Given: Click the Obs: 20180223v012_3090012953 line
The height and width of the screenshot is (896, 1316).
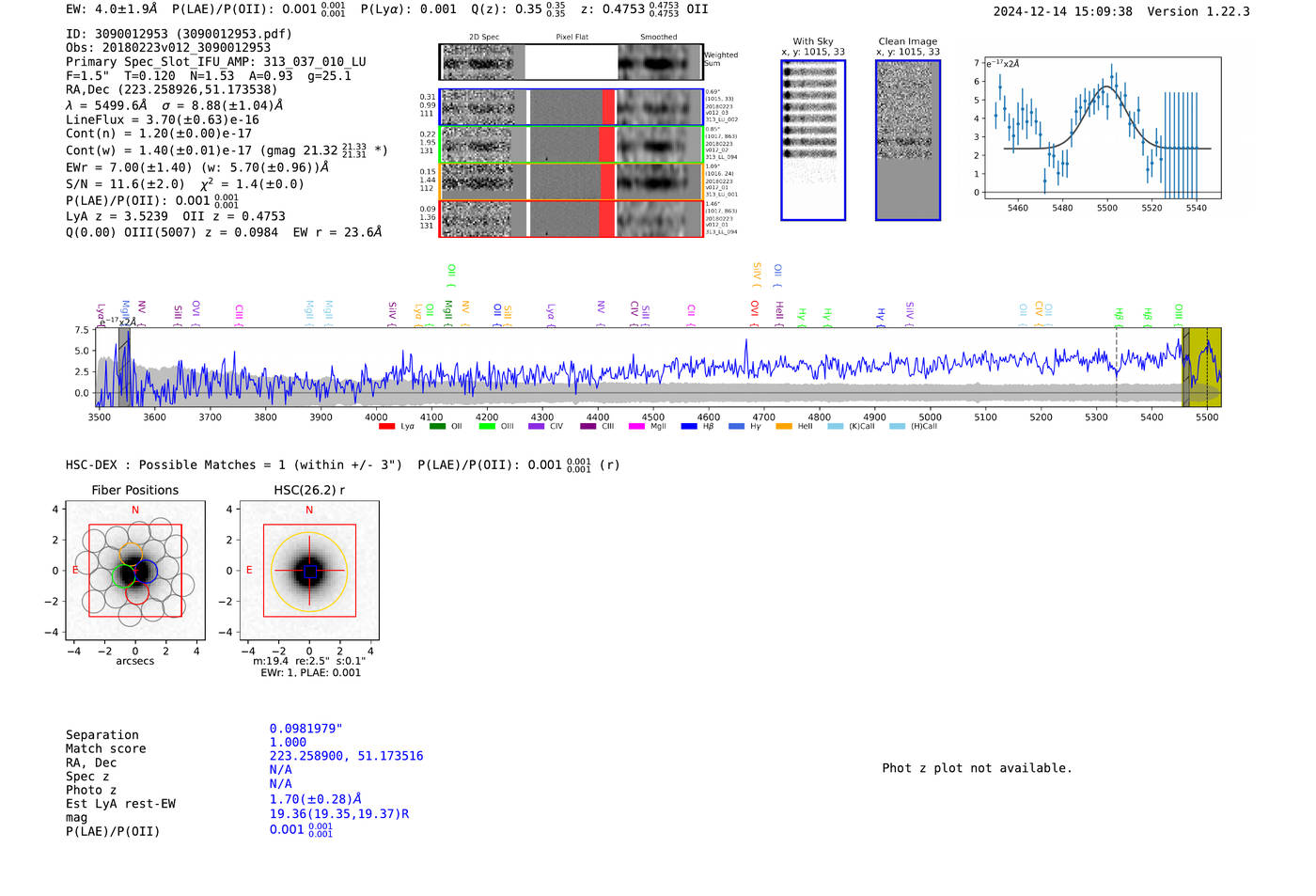Looking at the screenshot, I should pos(168,47).
